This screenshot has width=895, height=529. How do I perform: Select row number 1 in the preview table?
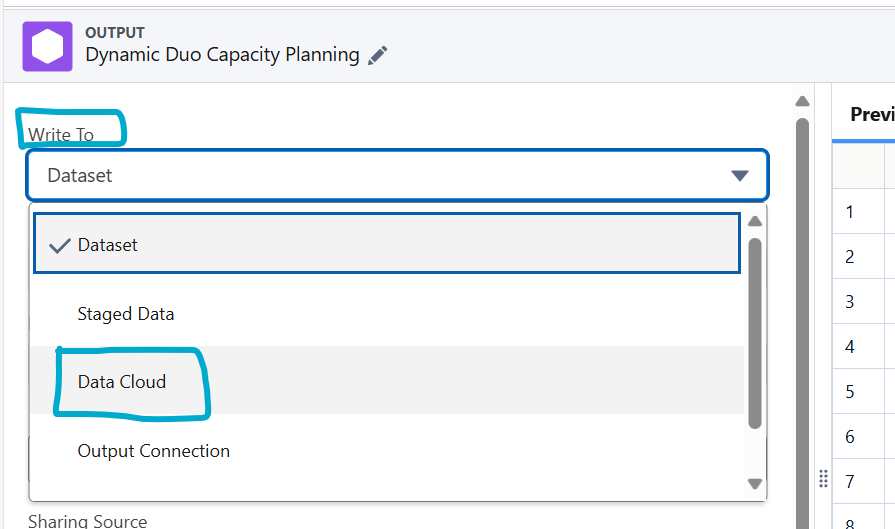coord(850,212)
